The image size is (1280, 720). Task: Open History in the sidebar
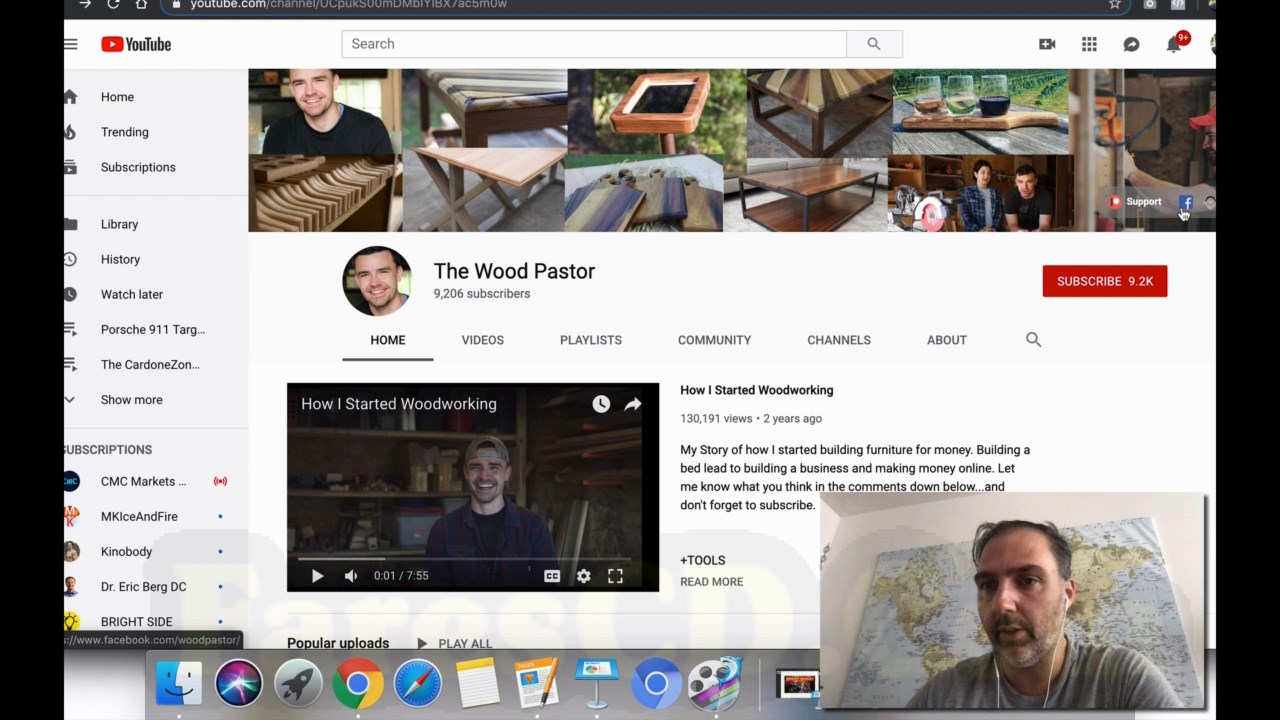point(120,259)
